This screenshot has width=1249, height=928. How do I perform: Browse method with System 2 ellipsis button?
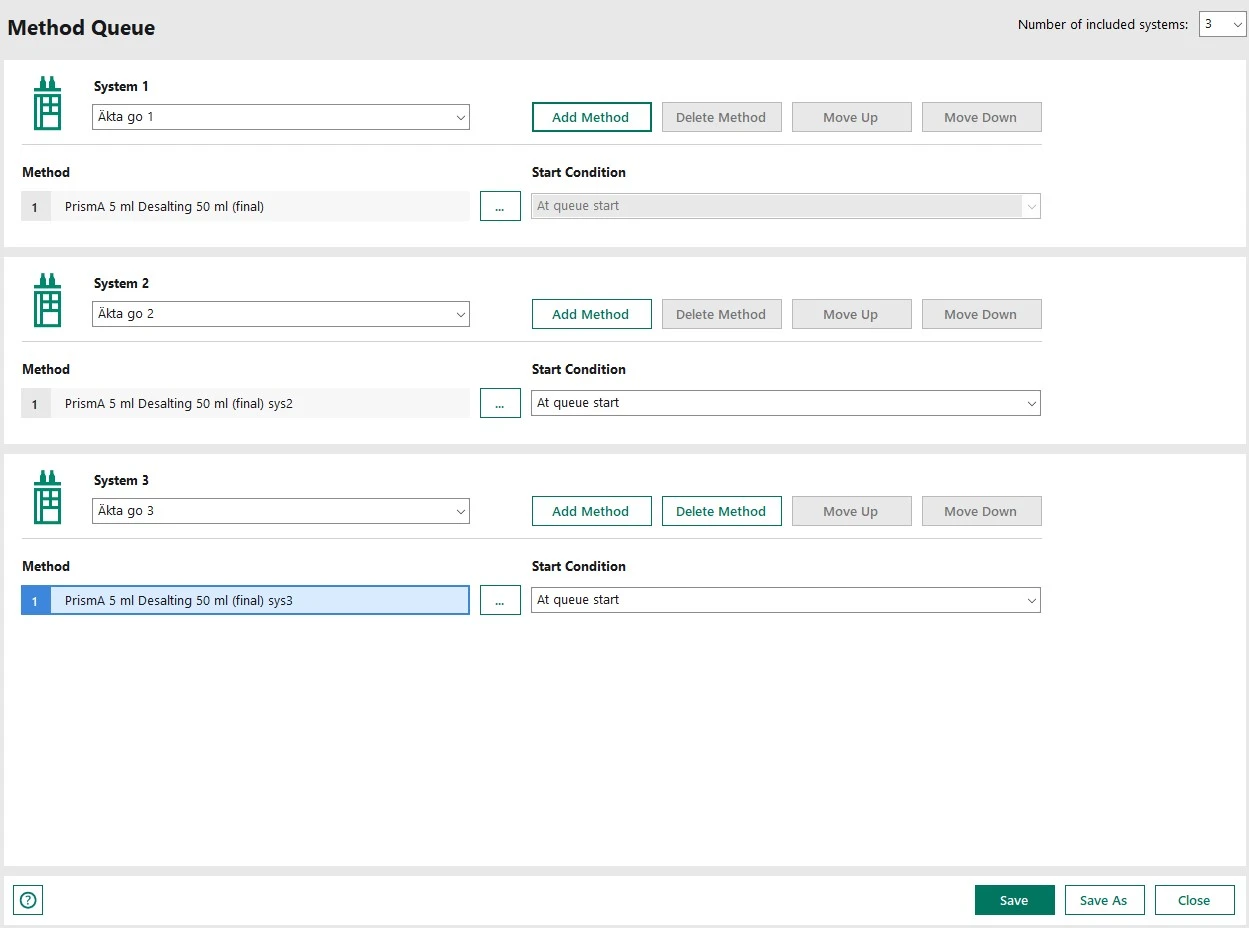coord(500,404)
